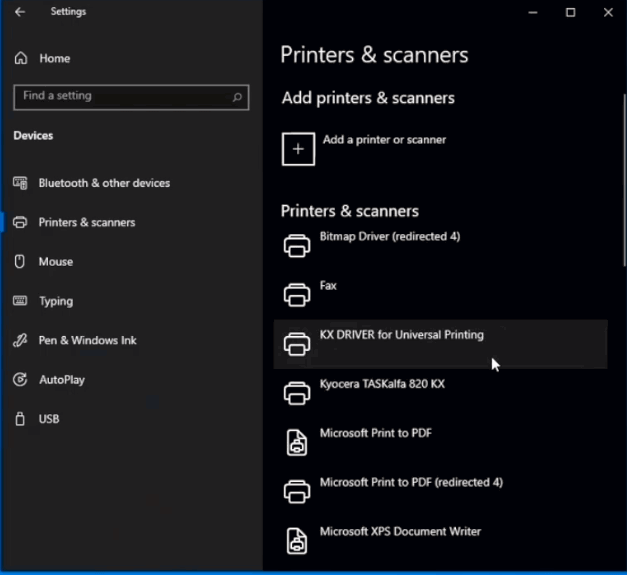Click the Fax printer icon

tap(297, 295)
